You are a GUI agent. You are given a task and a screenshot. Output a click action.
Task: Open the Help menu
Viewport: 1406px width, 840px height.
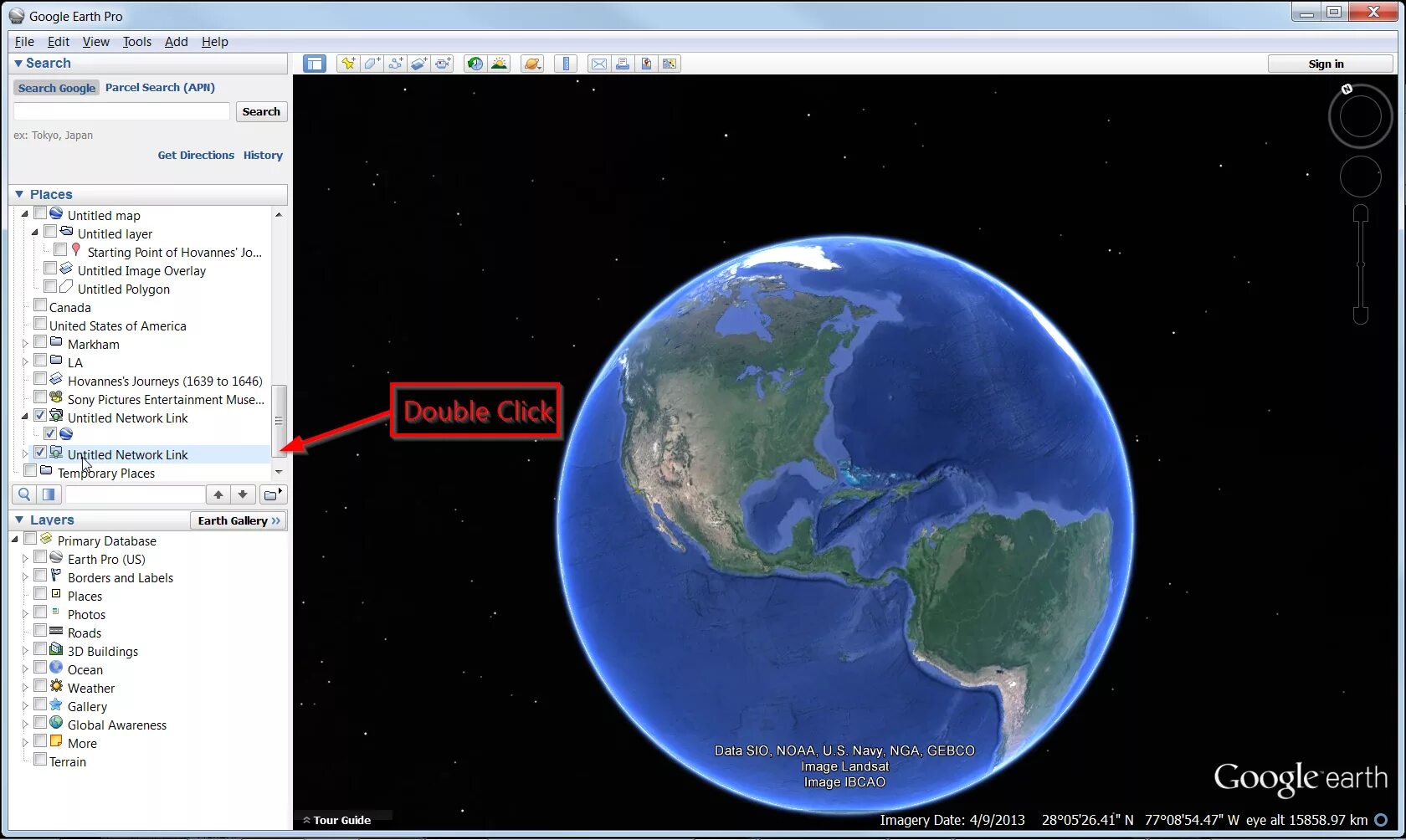(215, 42)
